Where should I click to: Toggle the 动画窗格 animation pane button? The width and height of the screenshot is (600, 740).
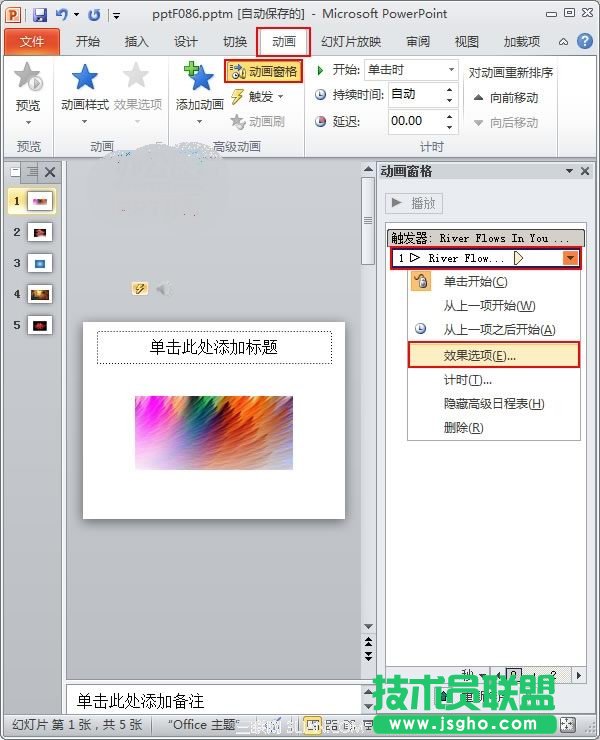point(263,71)
